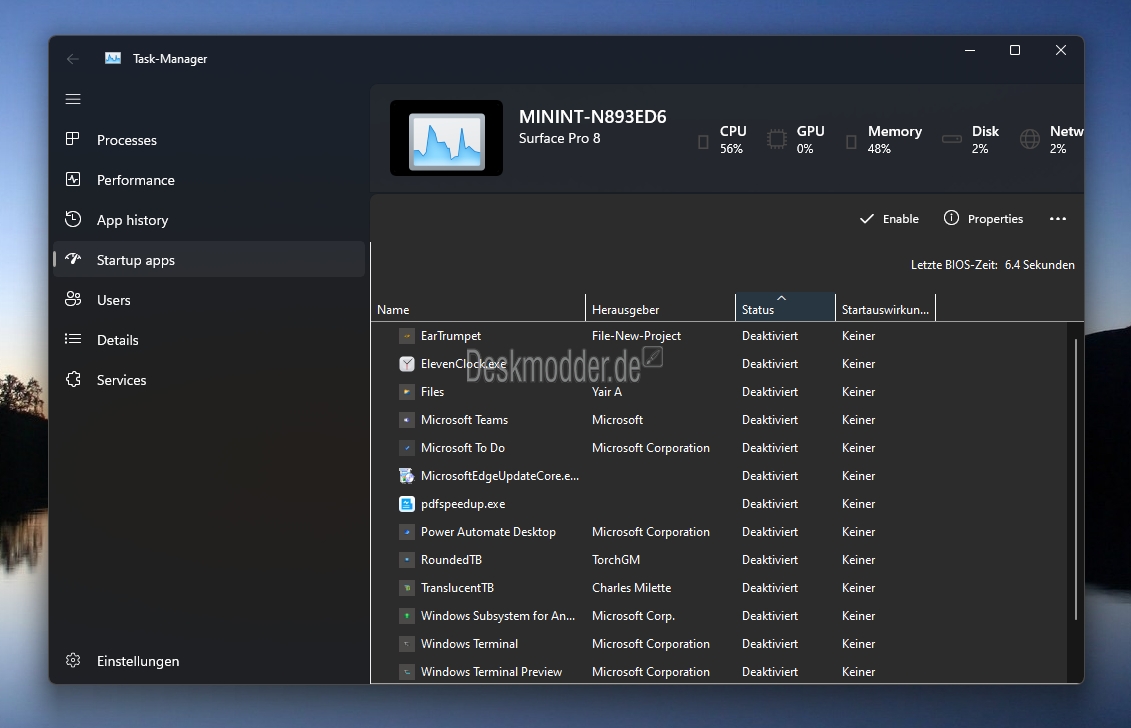This screenshot has width=1131, height=728.
Task: Select Windows Subsystem for An... entry name
Action: [498, 615]
